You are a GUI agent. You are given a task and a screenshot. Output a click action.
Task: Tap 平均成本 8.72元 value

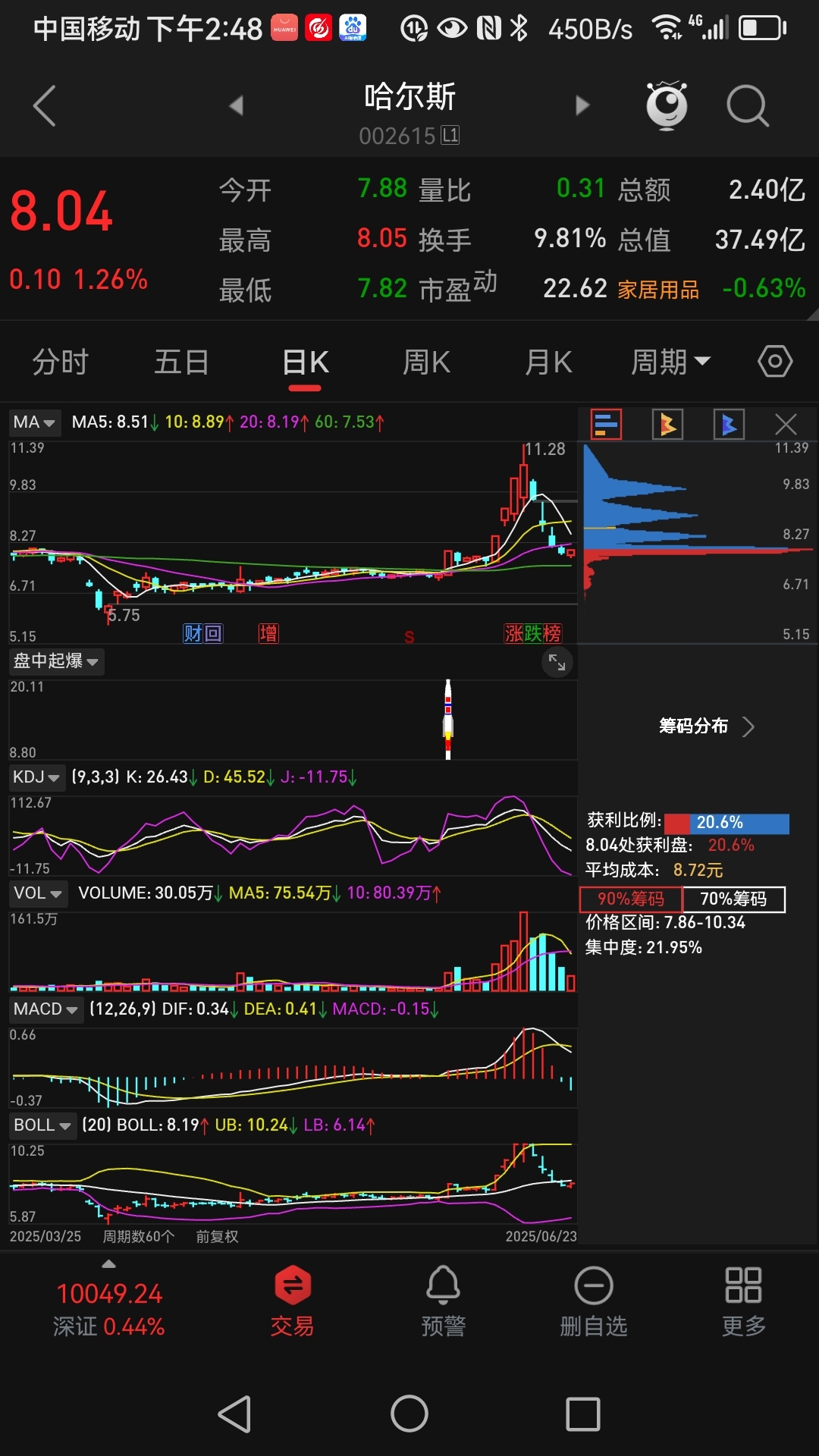(x=698, y=871)
